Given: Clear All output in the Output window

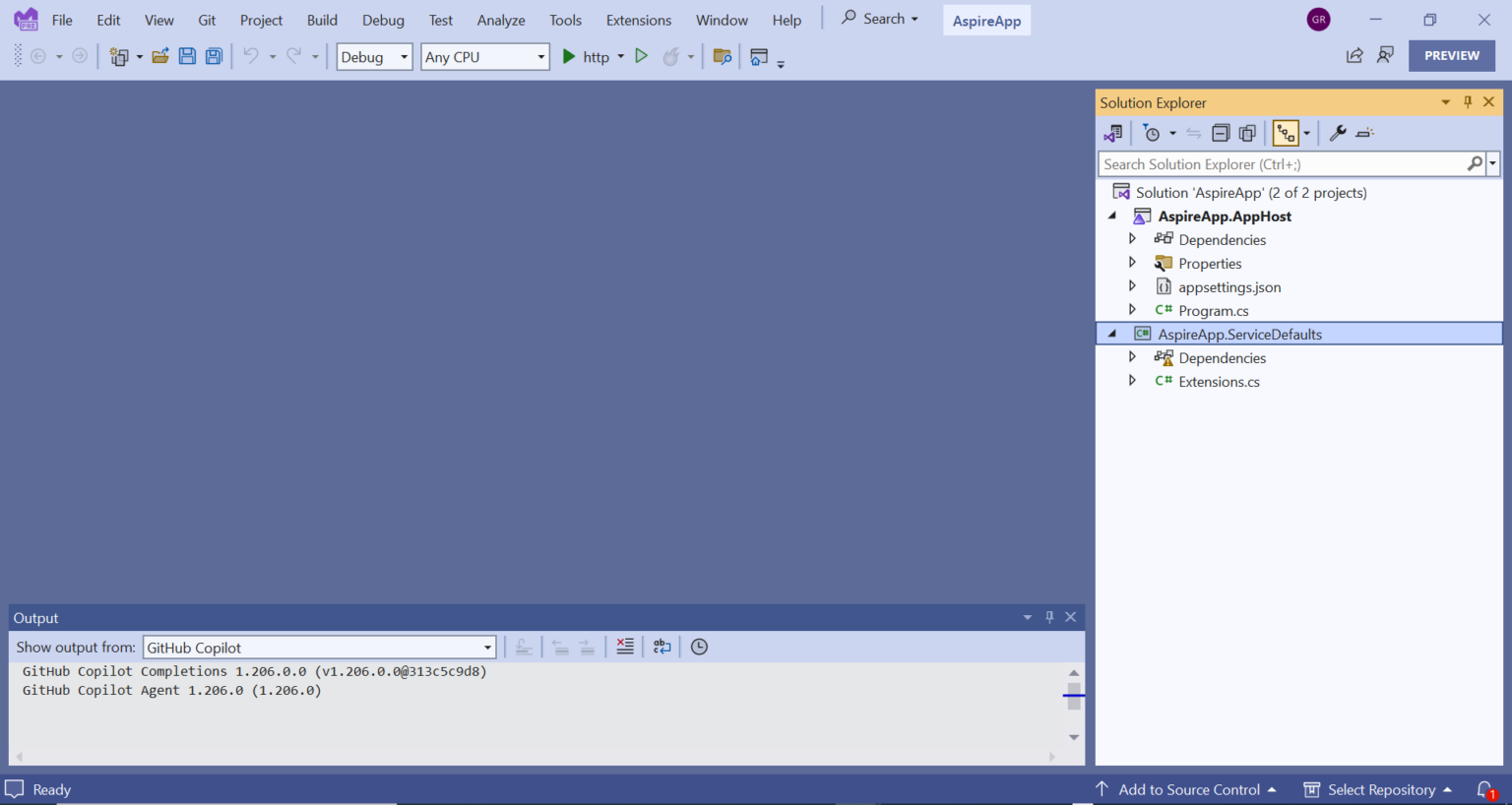Looking at the screenshot, I should coord(624,647).
